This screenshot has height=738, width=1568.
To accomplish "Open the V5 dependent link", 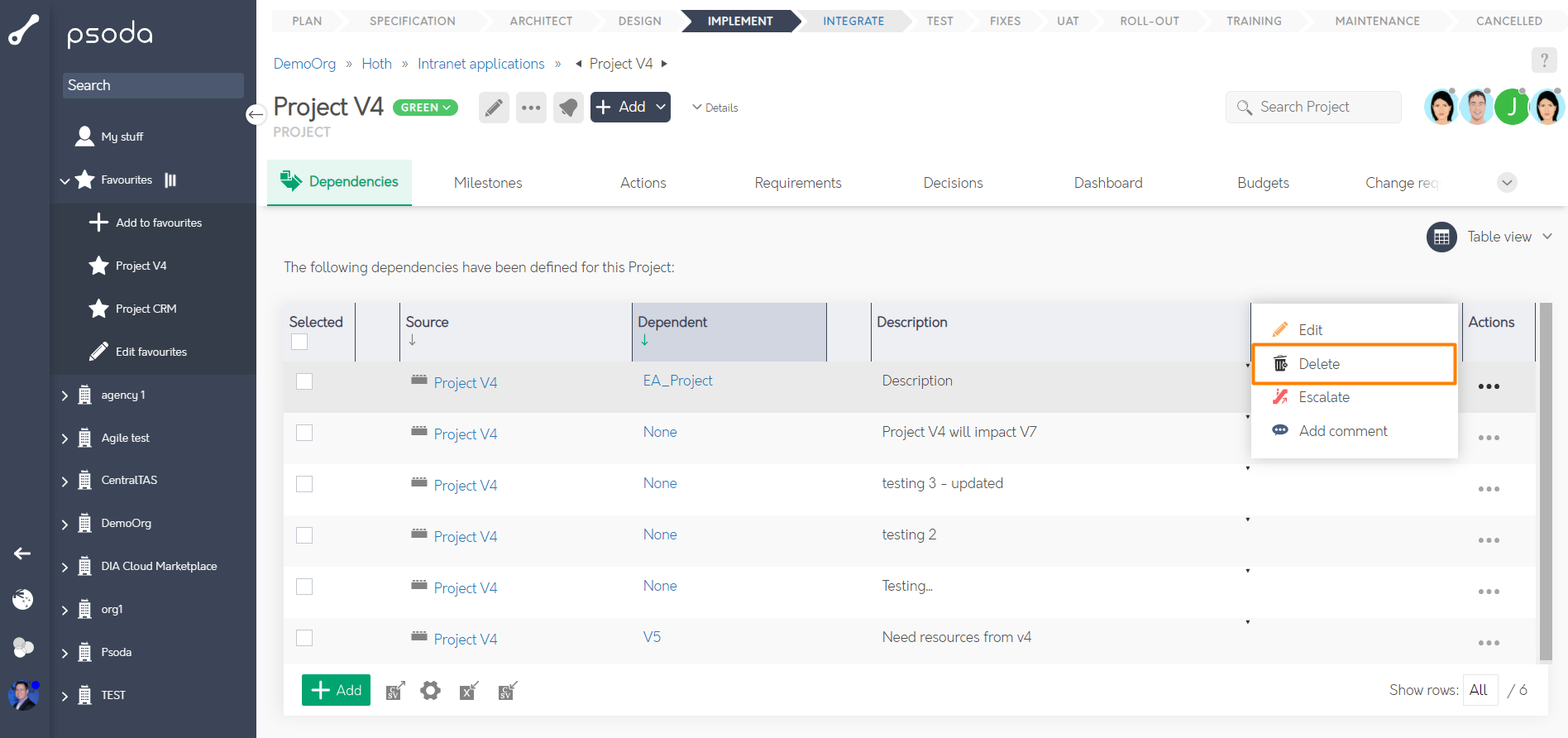I will coord(652,637).
